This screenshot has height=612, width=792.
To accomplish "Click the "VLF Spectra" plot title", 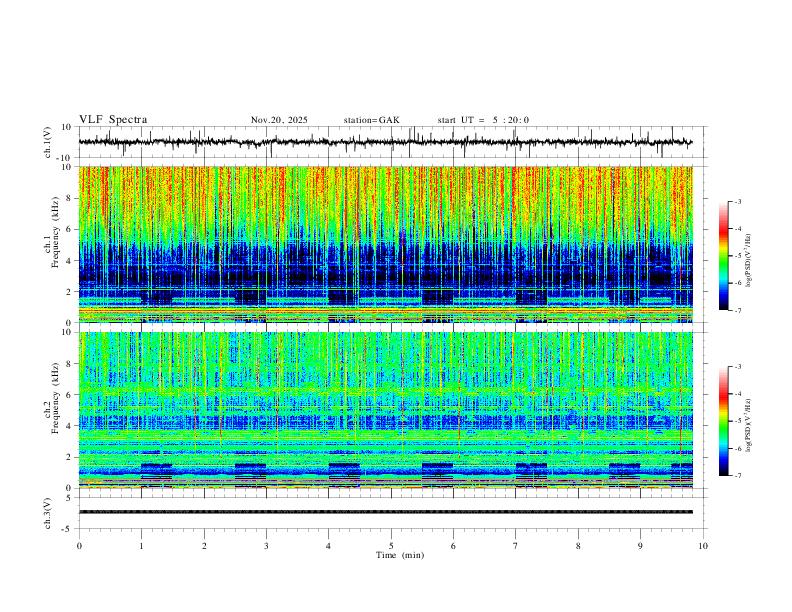I will pyautogui.click(x=113, y=120).
